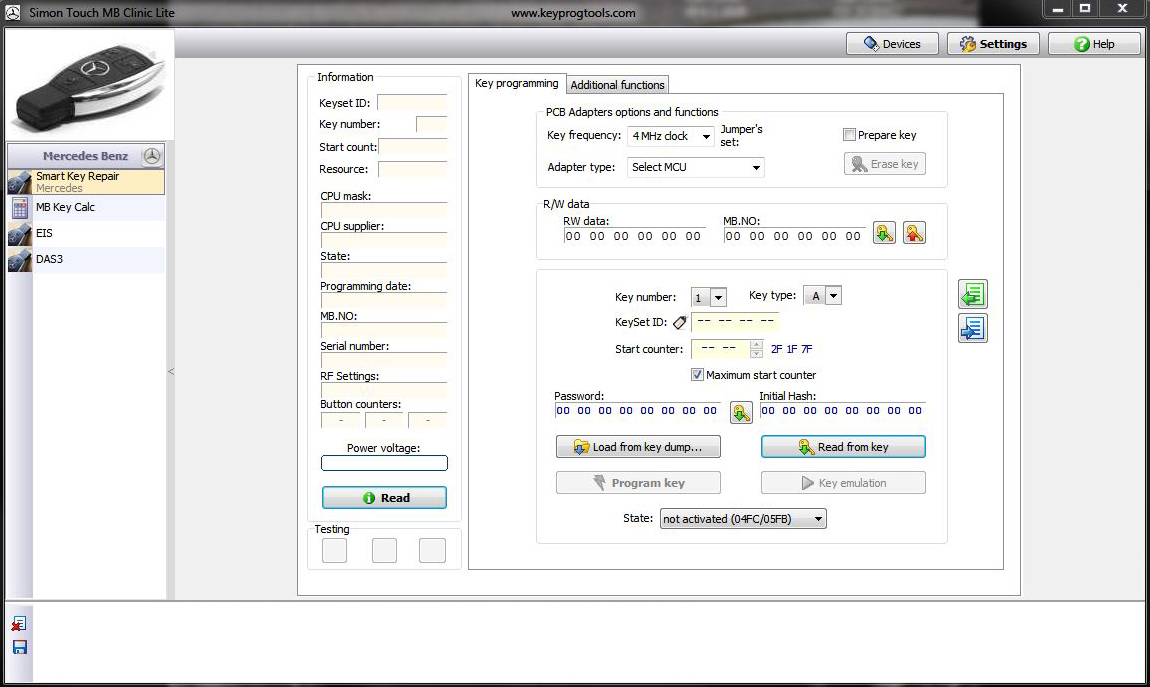1150x687 pixels.
Task: Click the 2F start counter value
Action: tap(777, 349)
